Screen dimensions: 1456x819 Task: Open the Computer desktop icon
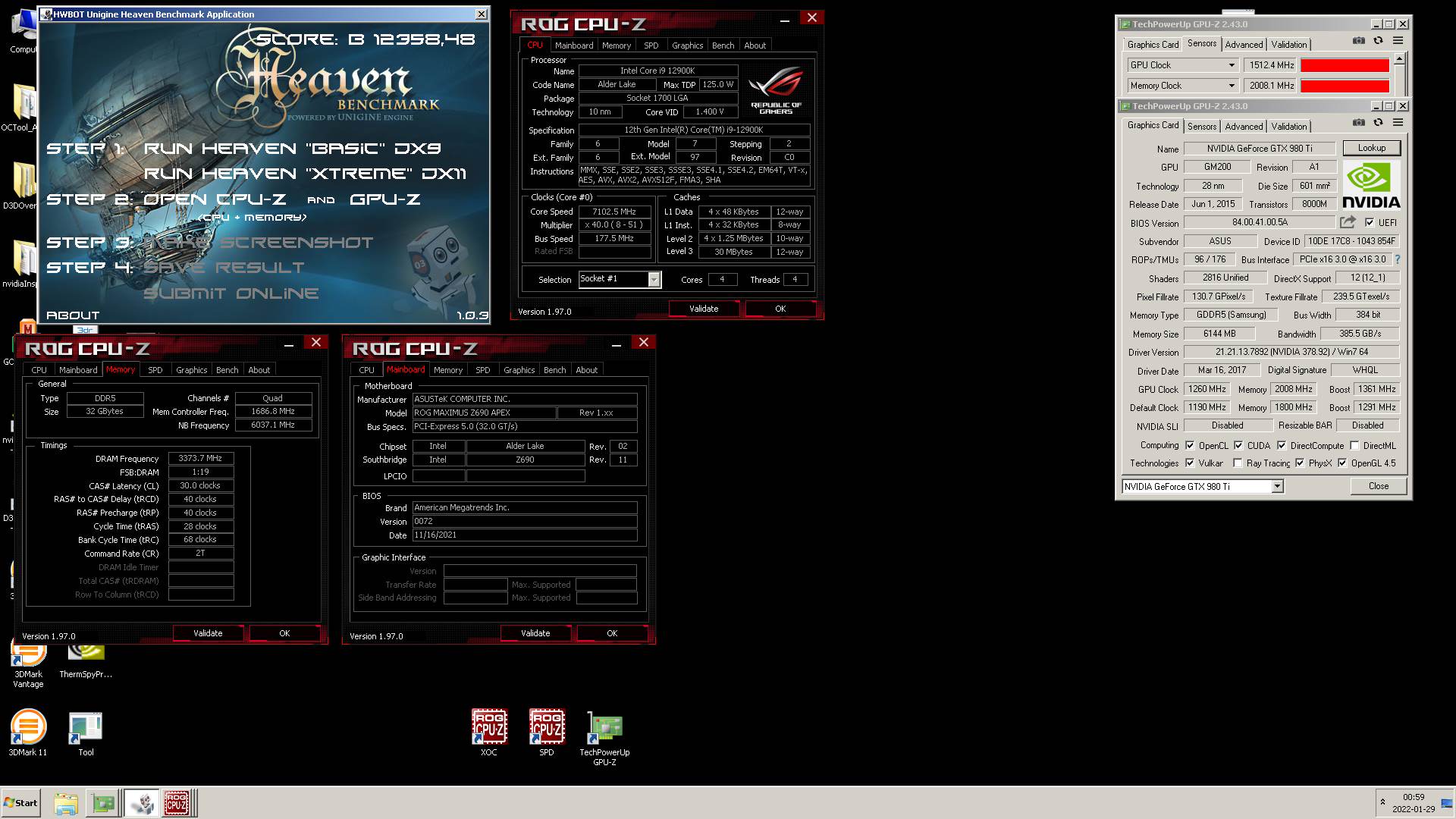[23, 31]
